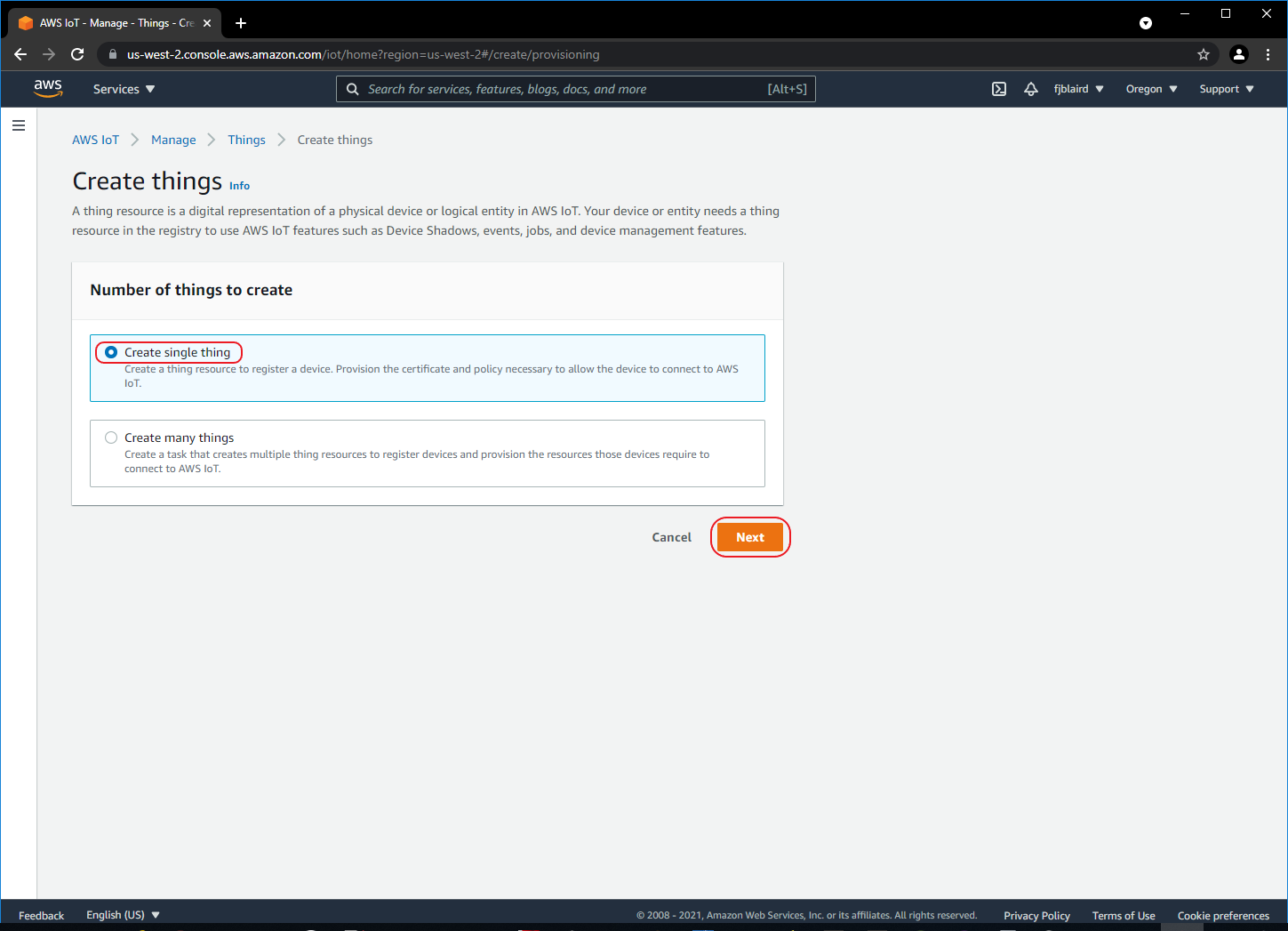Select the Create many things option
Viewport: 1288px width, 931px height.
click(111, 437)
